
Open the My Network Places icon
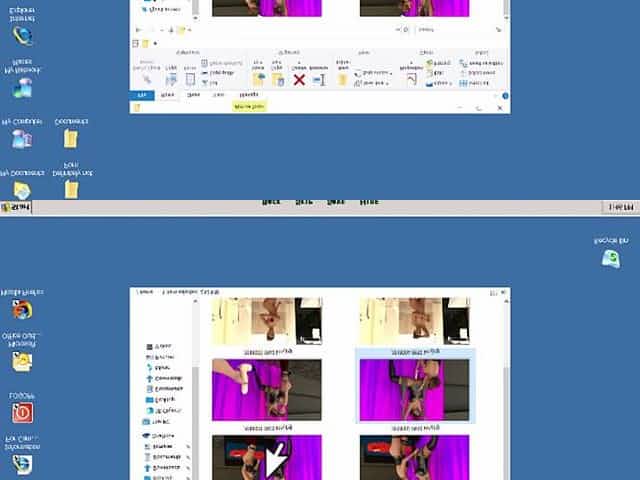(21, 86)
